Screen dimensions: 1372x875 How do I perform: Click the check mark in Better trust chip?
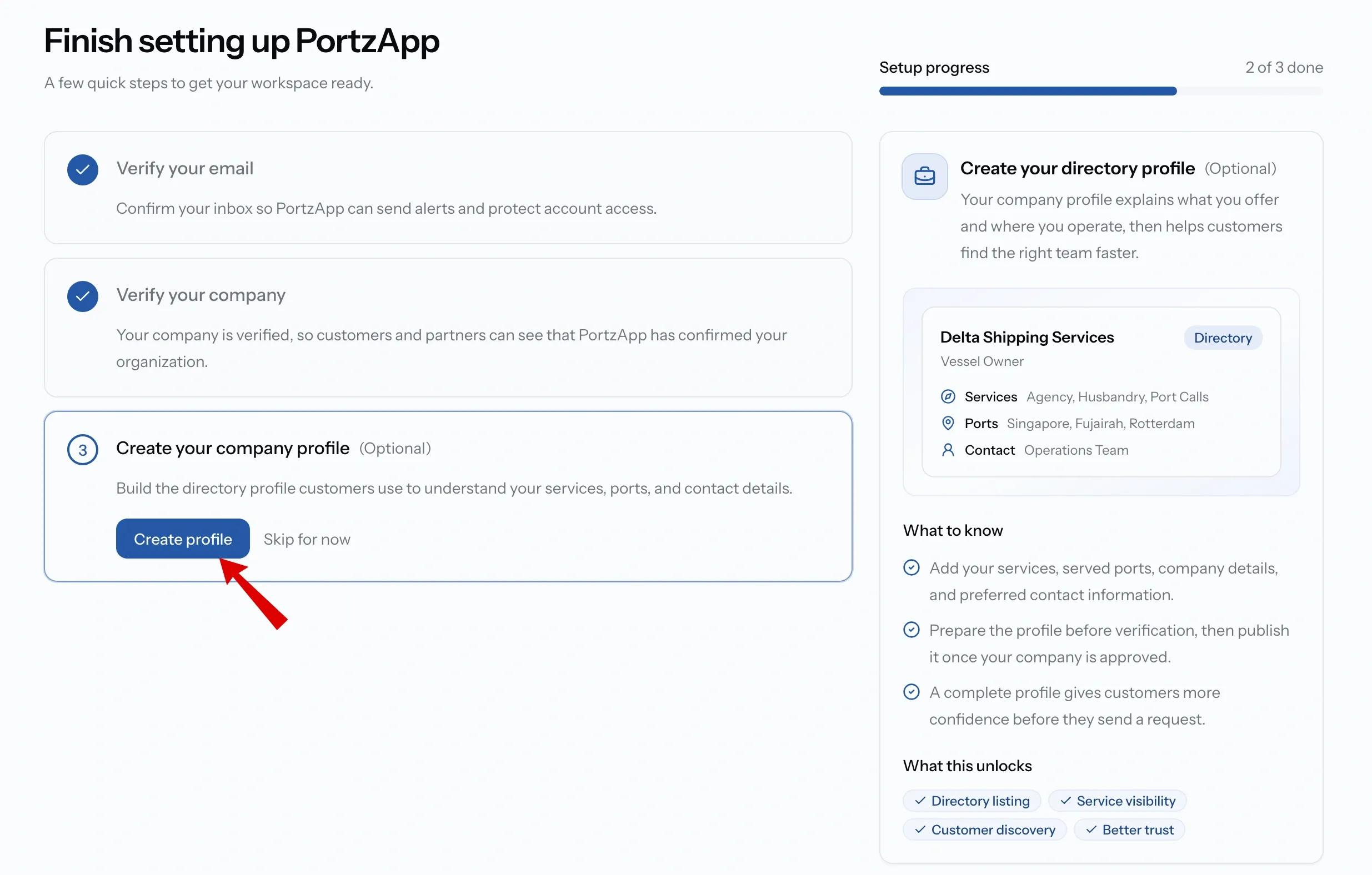tap(1090, 829)
